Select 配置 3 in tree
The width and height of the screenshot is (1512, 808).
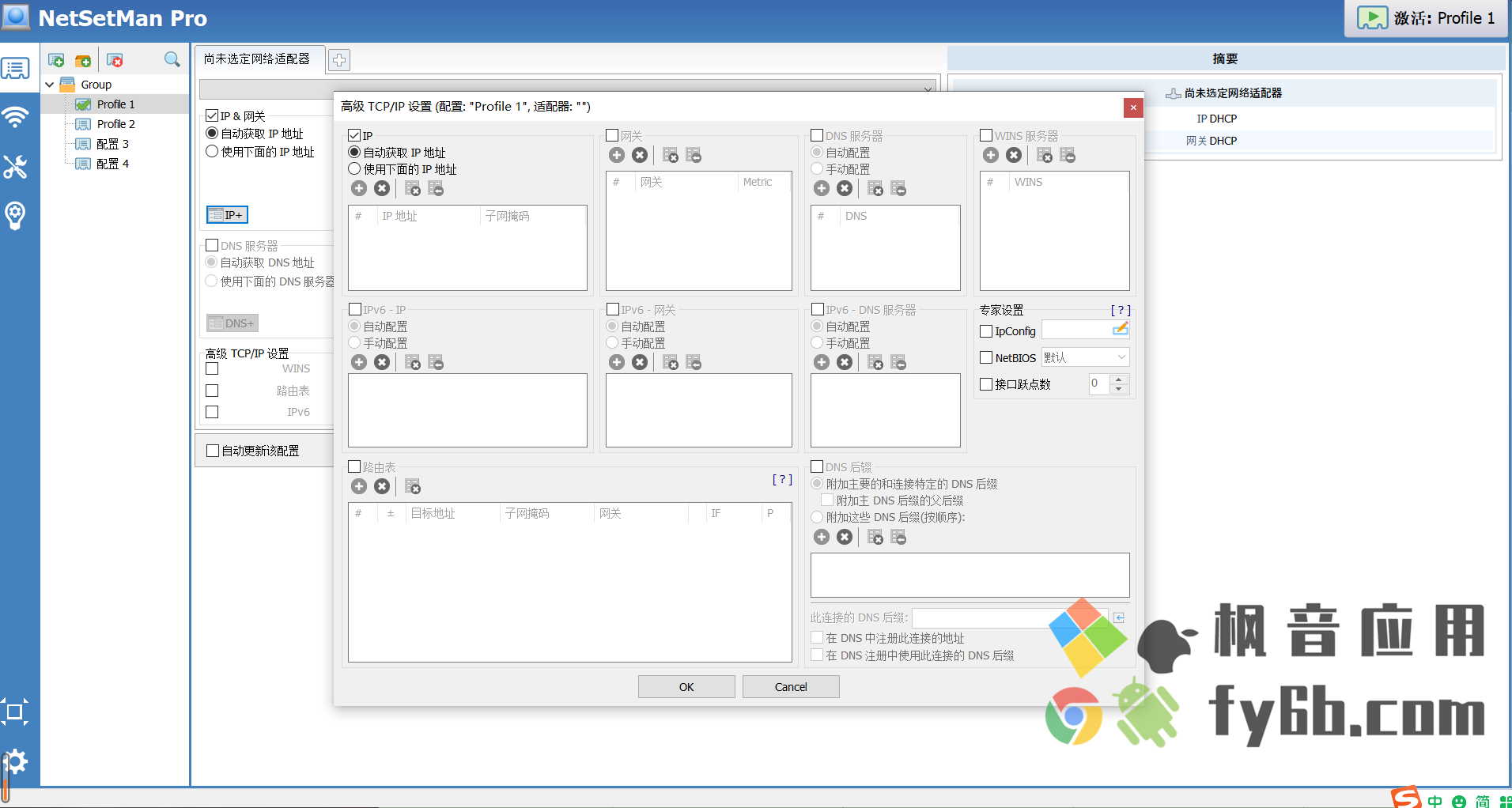click(112, 144)
